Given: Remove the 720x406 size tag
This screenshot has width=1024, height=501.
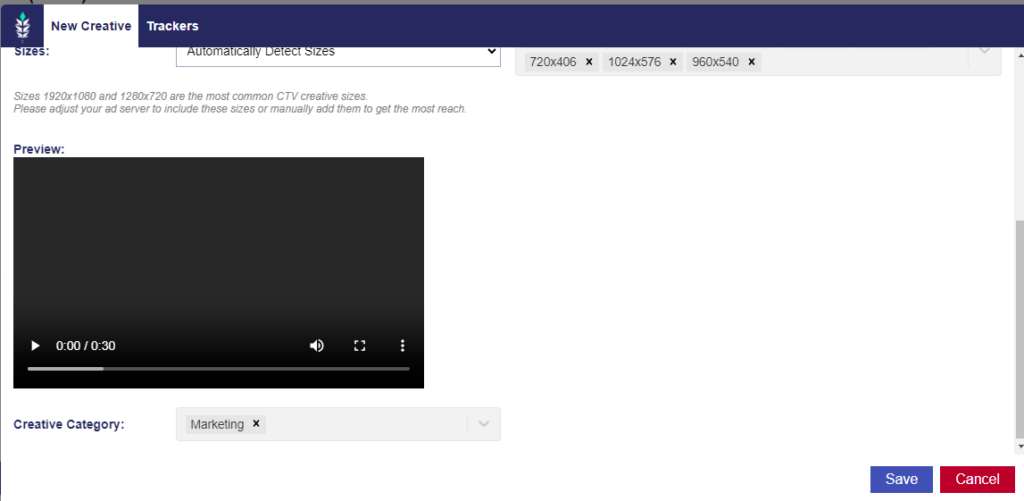Looking at the screenshot, I should (588, 62).
